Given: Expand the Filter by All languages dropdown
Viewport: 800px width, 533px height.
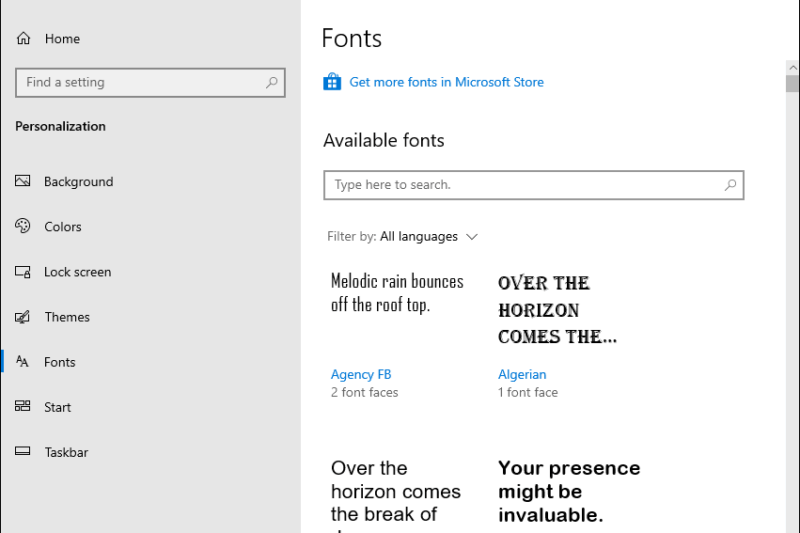Looking at the screenshot, I should pyautogui.click(x=403, y=237).
